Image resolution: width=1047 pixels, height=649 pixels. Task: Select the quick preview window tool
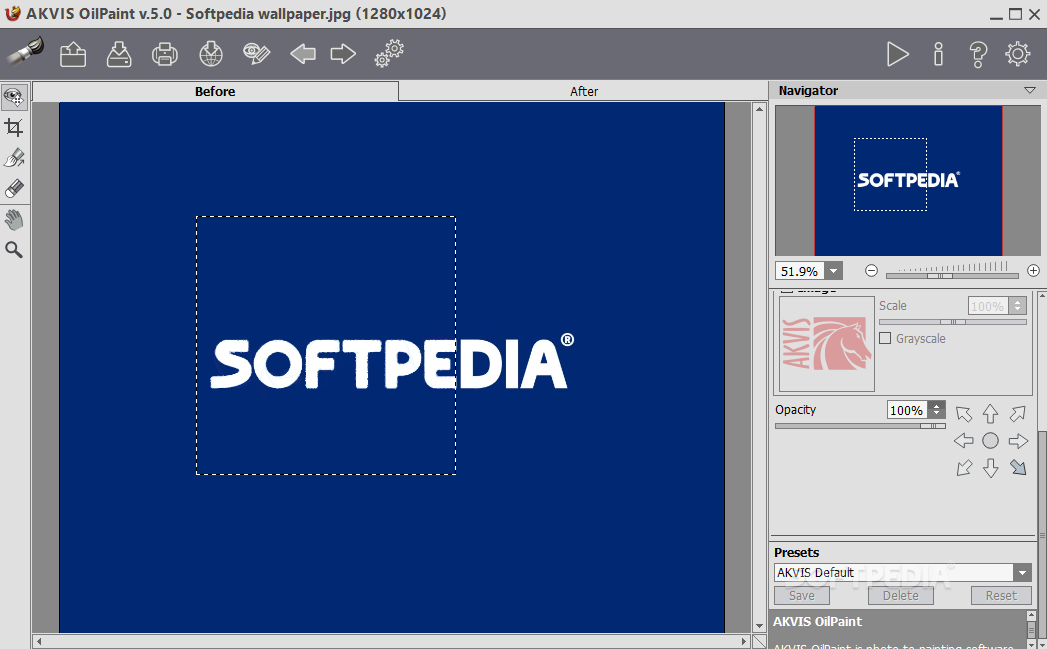click(14, 97)
